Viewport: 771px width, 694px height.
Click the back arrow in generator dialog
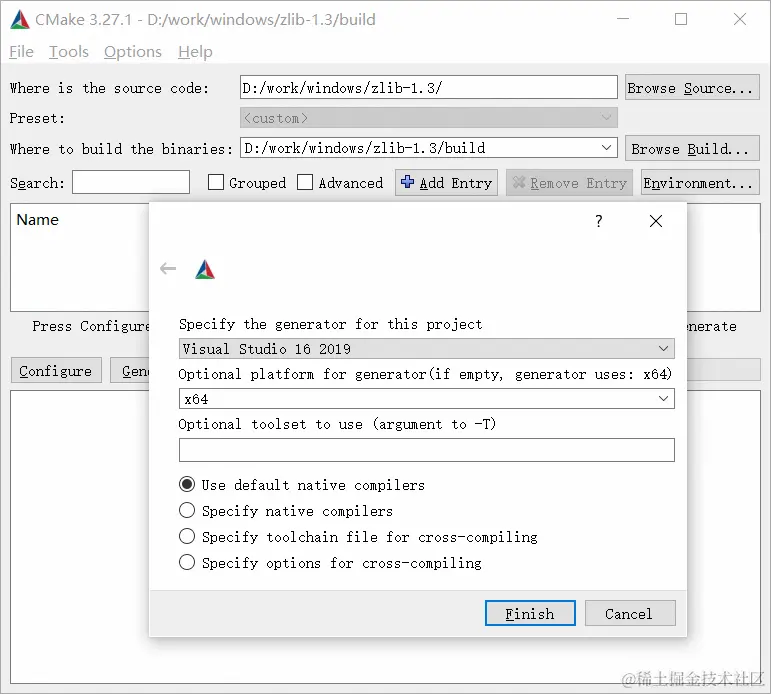168,269
